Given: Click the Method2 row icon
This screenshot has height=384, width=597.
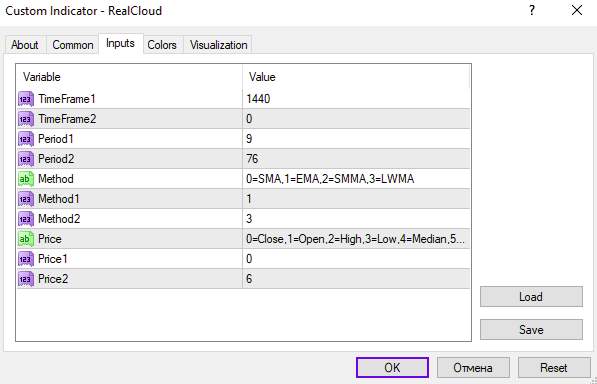Looking at the screenshot, I should (26, 219).
